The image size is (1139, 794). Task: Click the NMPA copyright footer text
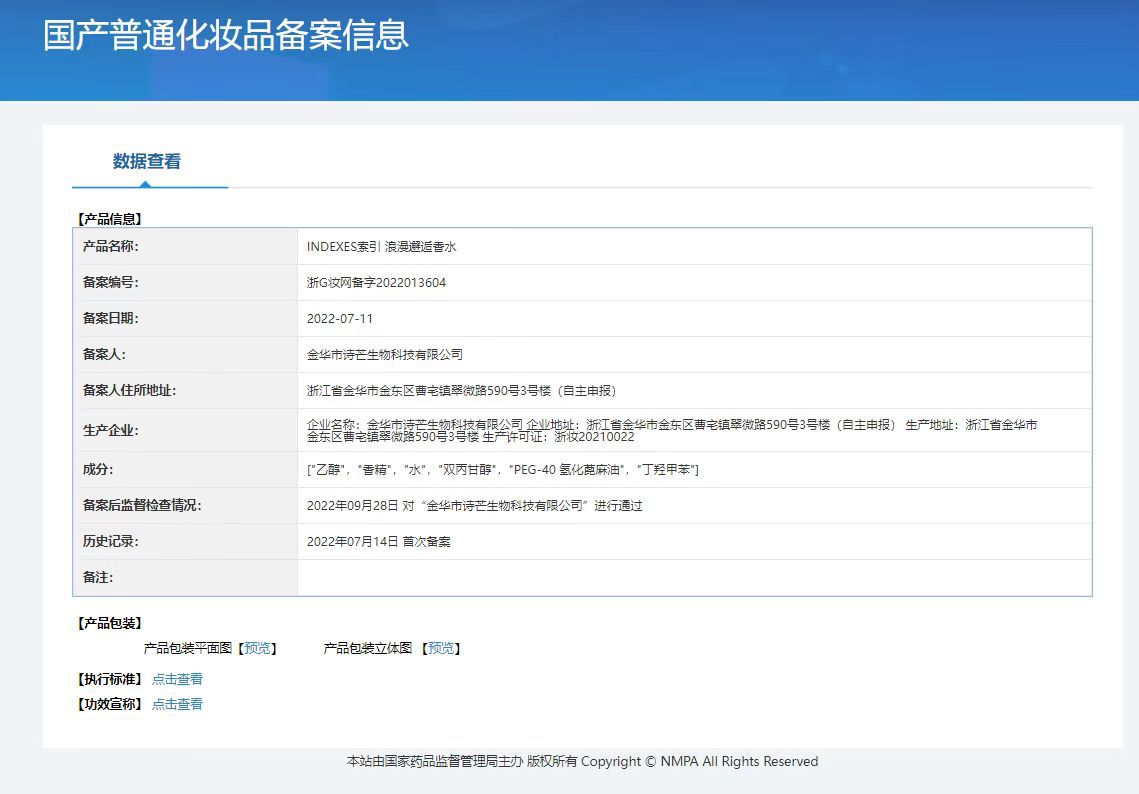[582, 762]
